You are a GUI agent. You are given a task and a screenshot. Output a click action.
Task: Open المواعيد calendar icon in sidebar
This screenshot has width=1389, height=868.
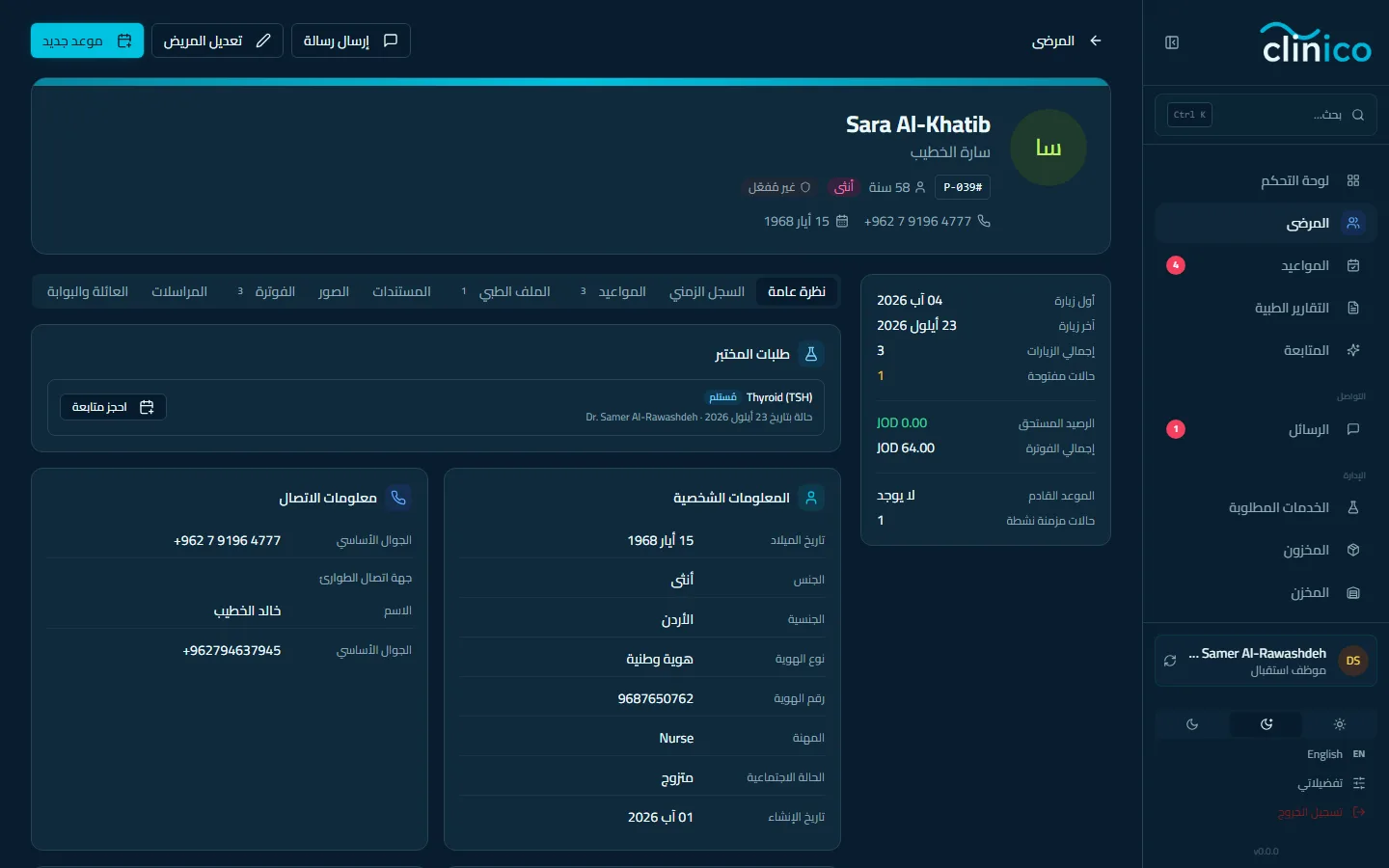pos(1353,265)
